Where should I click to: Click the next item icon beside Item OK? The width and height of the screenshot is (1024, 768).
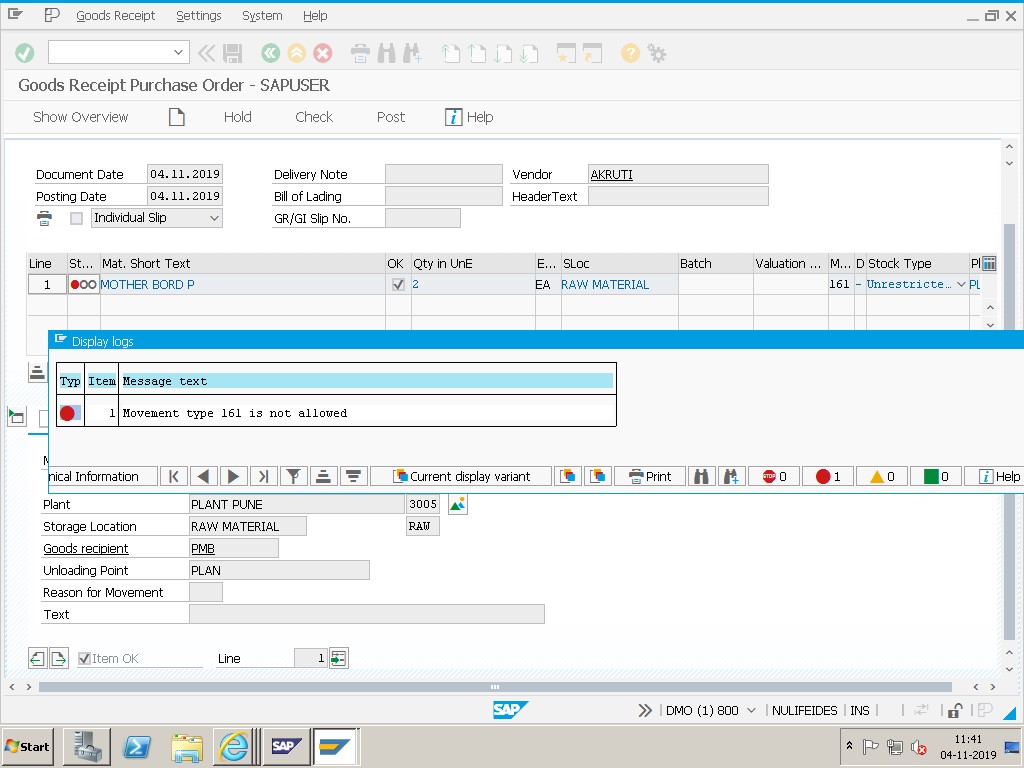[x=59, y=658]
